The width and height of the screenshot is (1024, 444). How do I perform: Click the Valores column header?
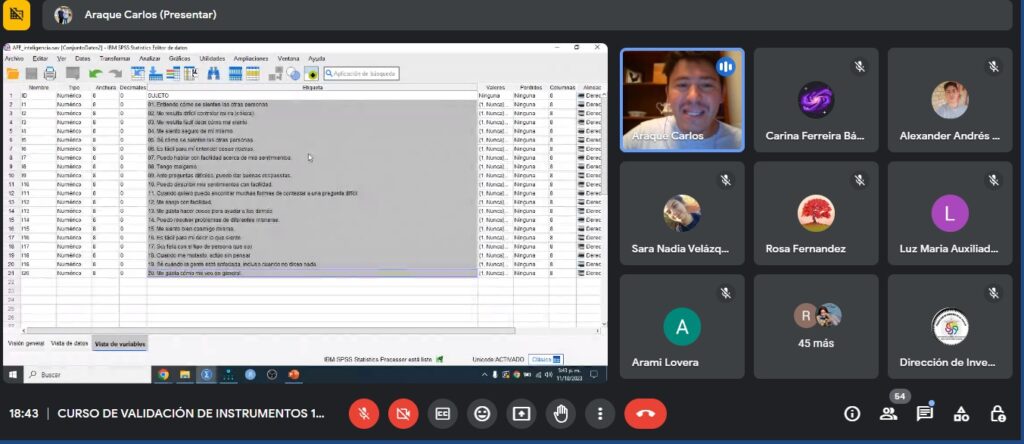[495, 87]
